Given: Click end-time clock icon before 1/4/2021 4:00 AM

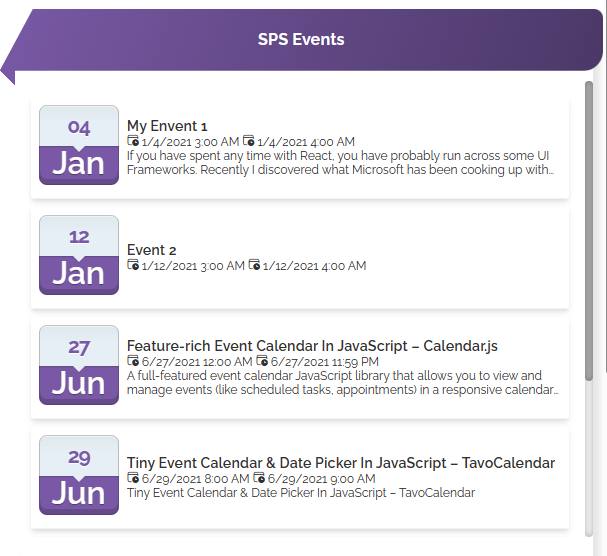Looking at the screenshot, I should point(249,141).
